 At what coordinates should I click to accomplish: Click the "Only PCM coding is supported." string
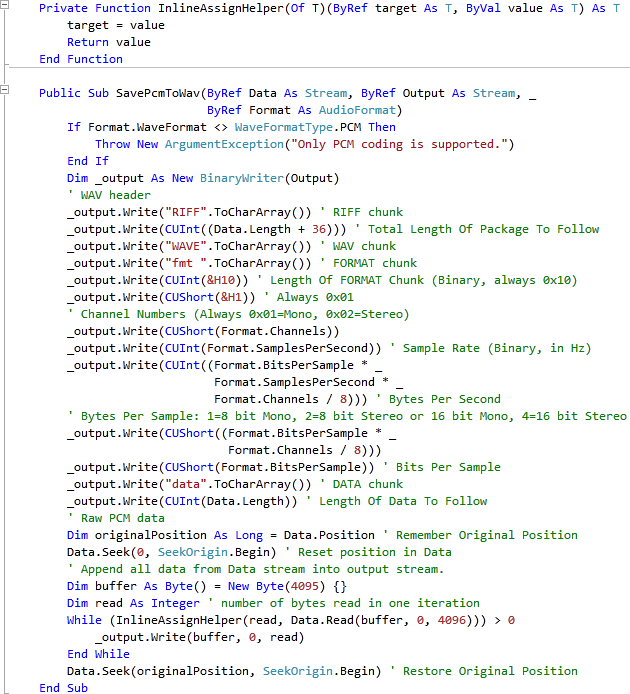tap(399, 144)
